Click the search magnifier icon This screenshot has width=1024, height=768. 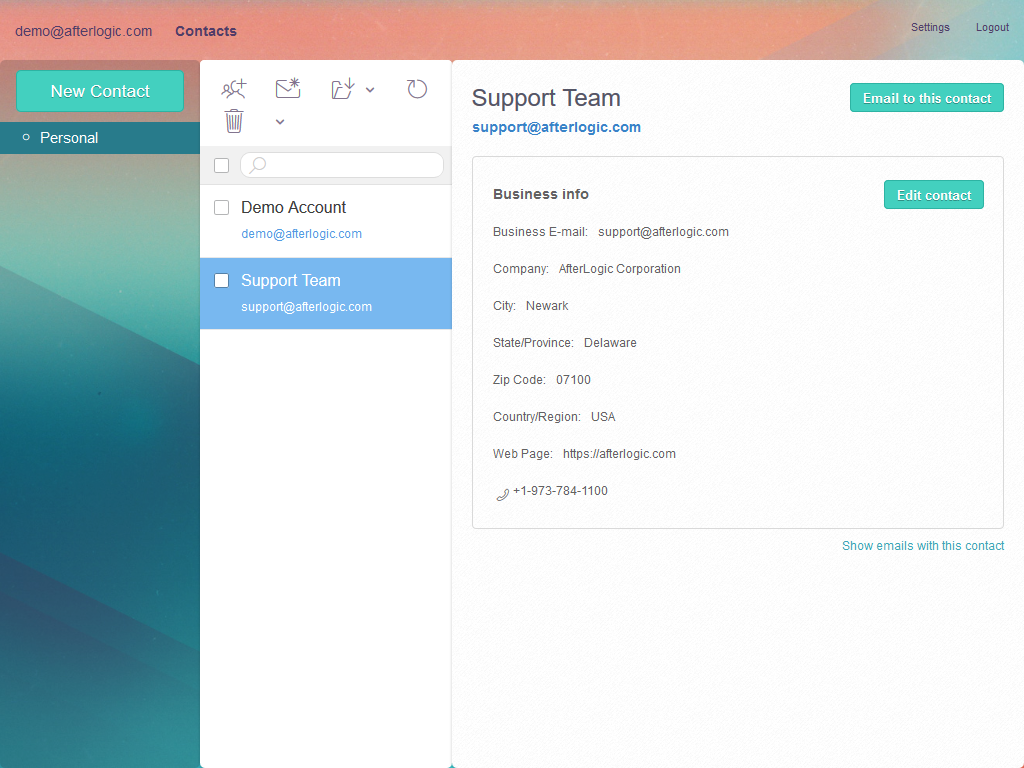[257, 164]
